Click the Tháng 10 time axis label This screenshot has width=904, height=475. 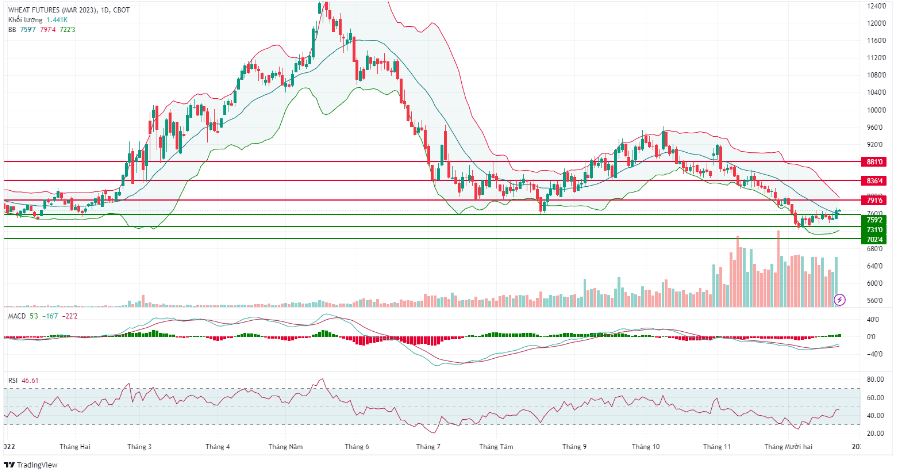(x=646, y=447)
